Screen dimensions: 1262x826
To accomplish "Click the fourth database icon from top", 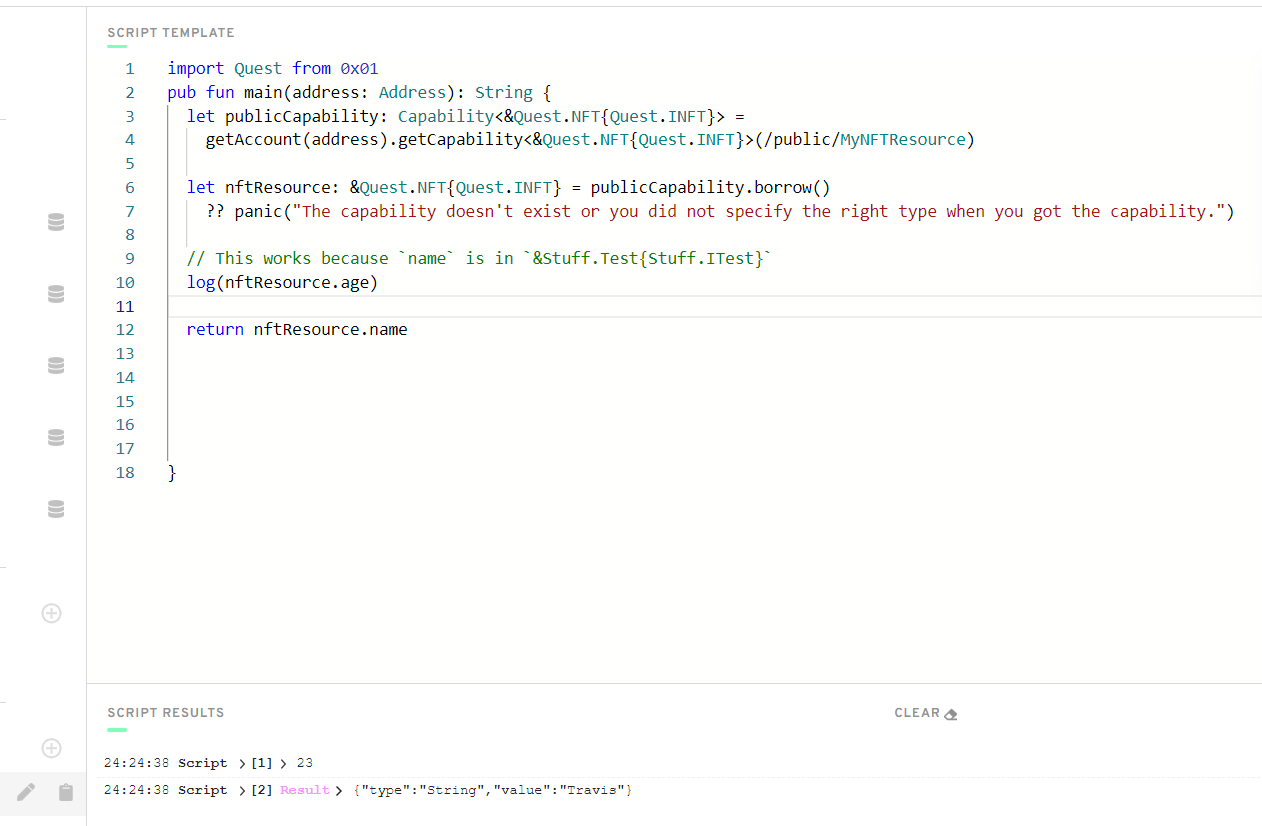I will coord(56,438).
